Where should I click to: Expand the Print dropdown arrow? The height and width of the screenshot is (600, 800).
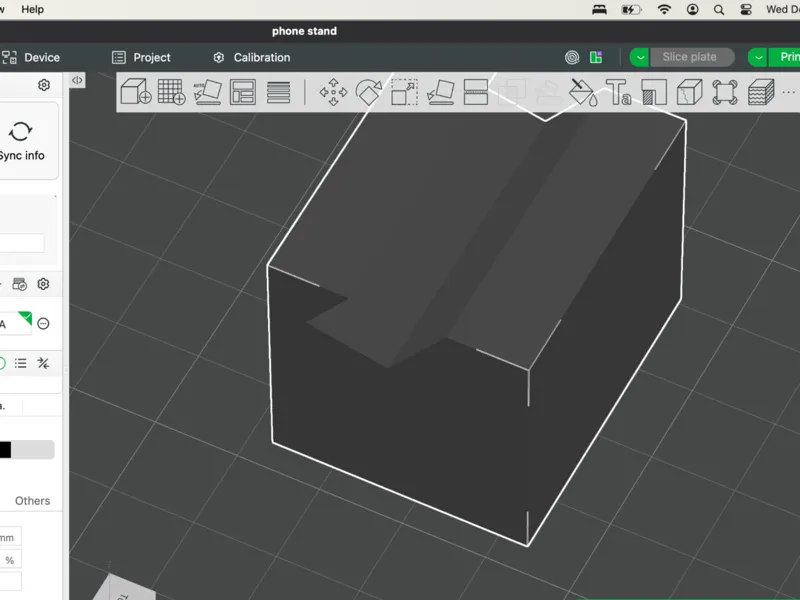coord(758,57)
